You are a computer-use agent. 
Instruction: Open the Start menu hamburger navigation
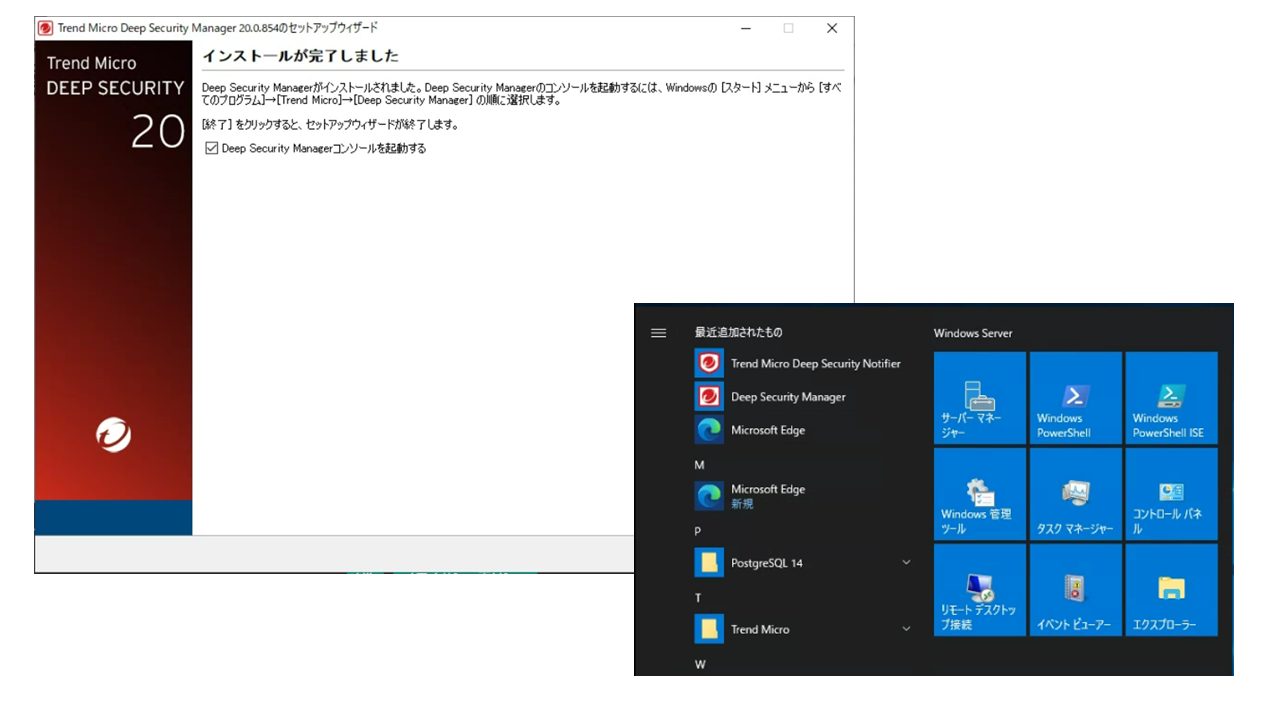tap(658, 333)
